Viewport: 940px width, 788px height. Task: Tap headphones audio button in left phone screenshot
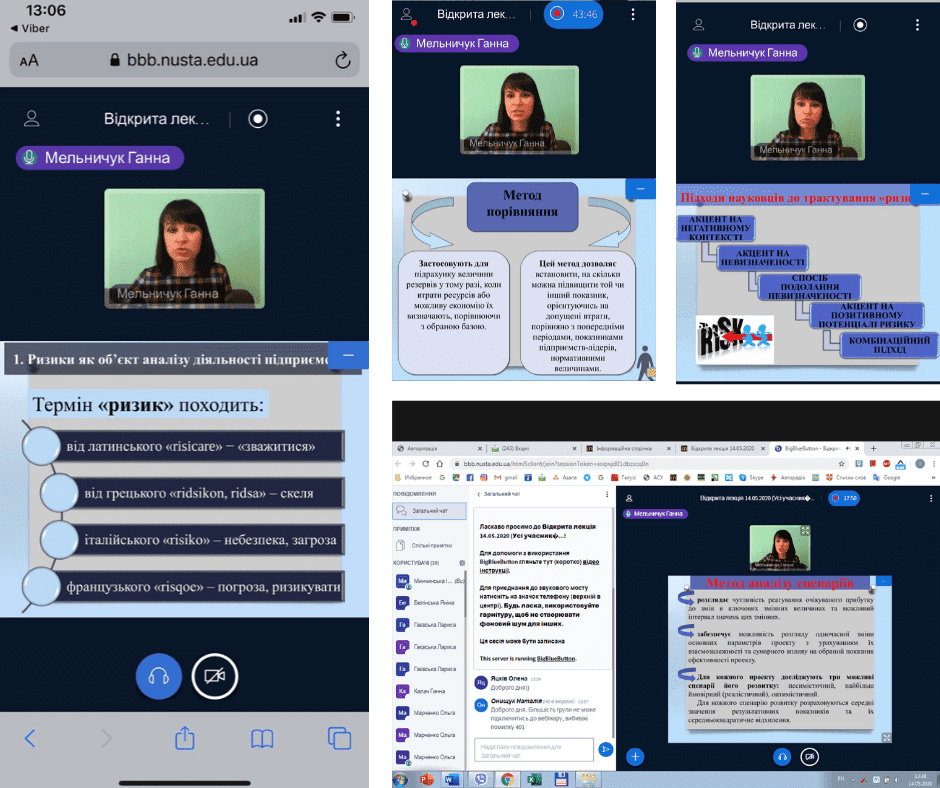(159, 676)
